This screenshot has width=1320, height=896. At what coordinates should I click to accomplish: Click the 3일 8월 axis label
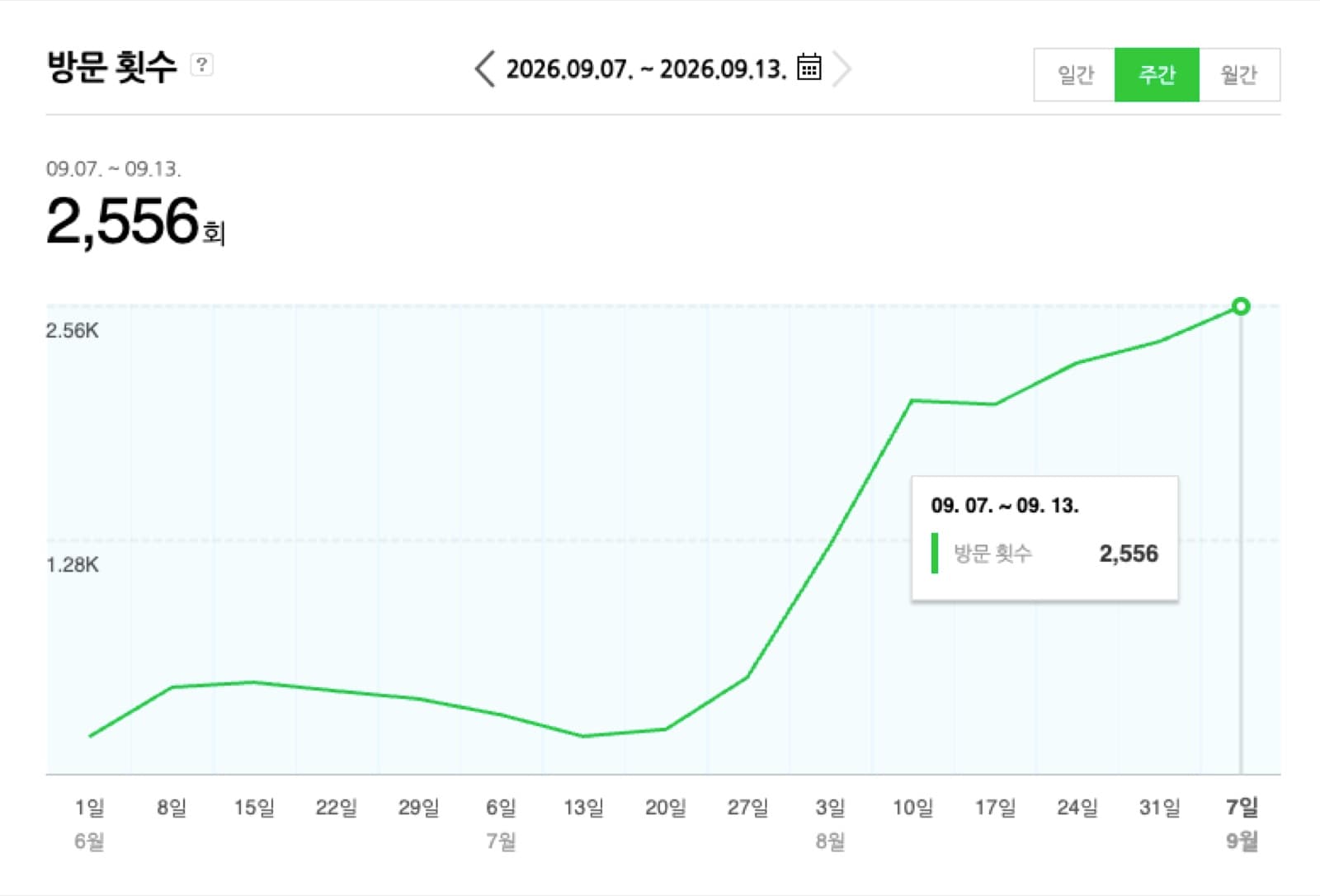(830, 823)
